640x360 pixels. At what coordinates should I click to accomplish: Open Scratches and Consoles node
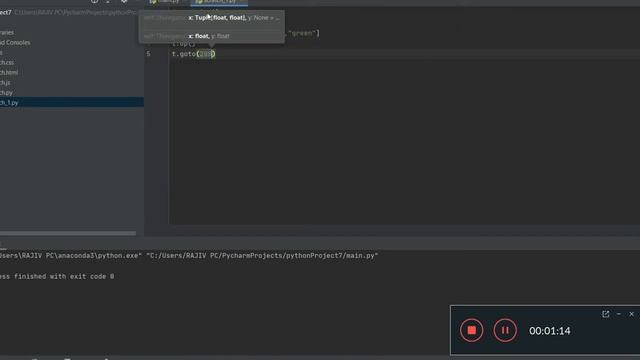(15, 42)
